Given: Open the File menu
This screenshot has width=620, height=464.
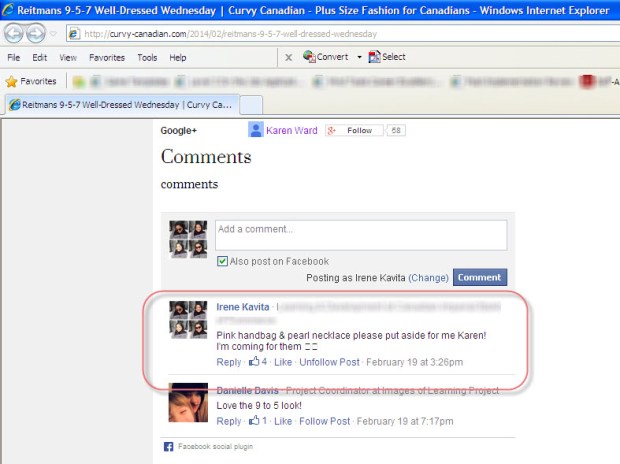Looking at the screenshot, I should point(13,58).
